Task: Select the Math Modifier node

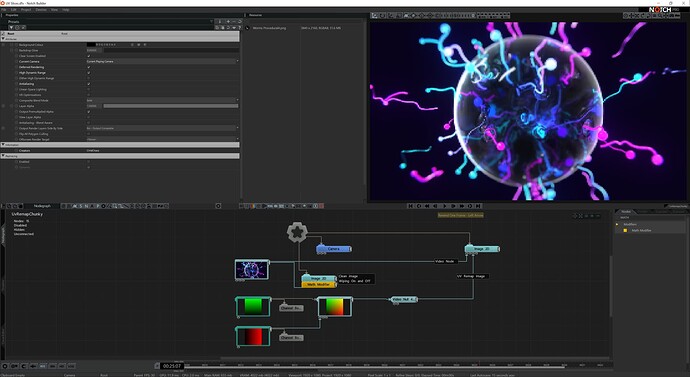Action: 319,285
